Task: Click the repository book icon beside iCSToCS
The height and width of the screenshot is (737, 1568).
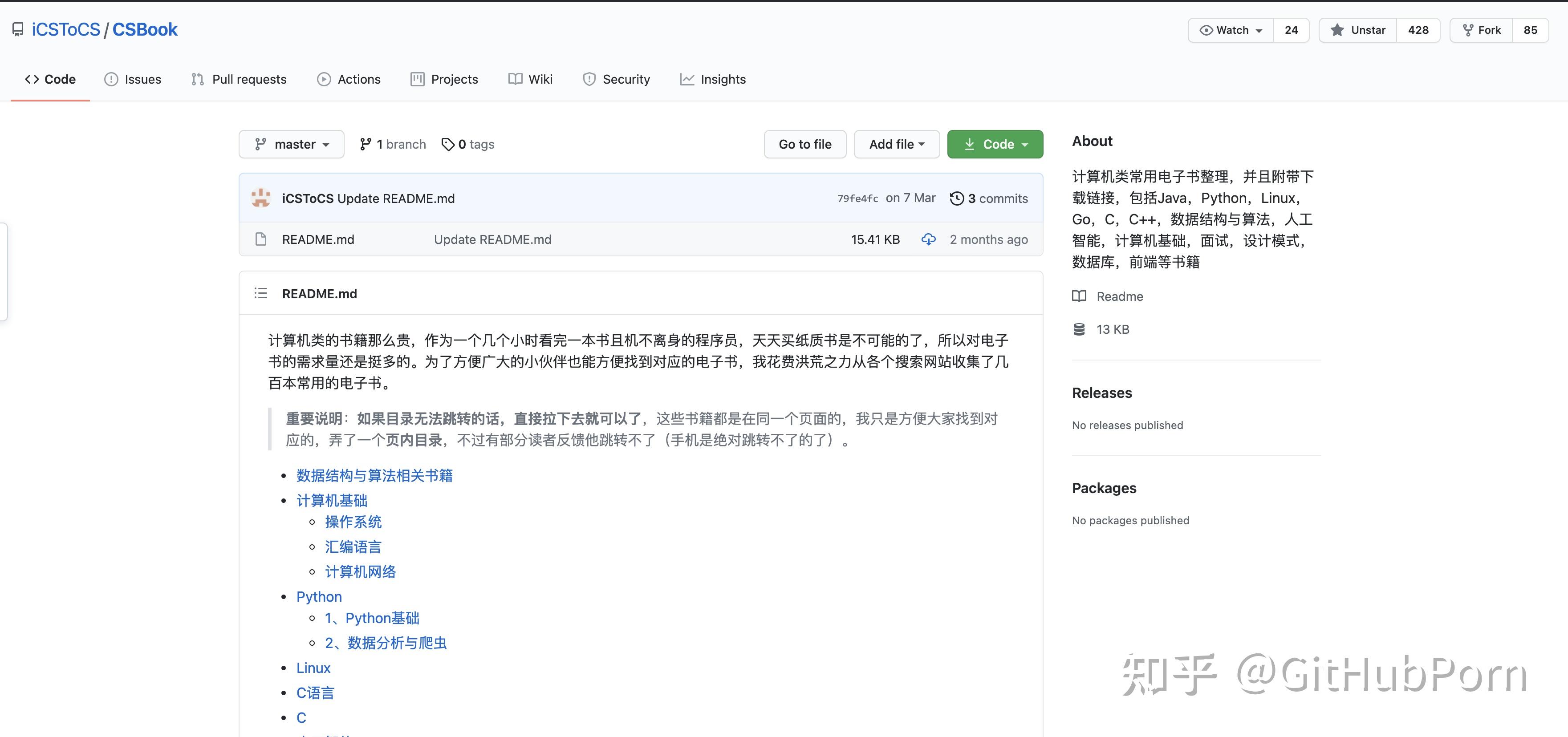Action: click(x=18, y=28)
